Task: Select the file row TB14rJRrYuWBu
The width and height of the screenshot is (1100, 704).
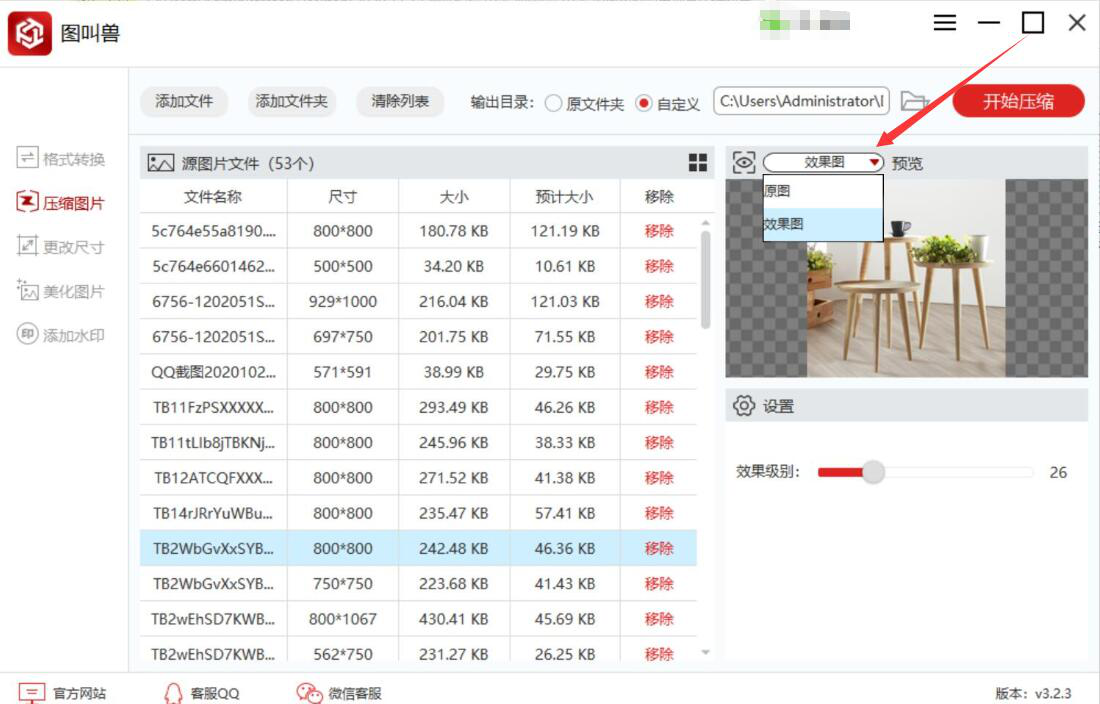Action: tap(418, 513)
